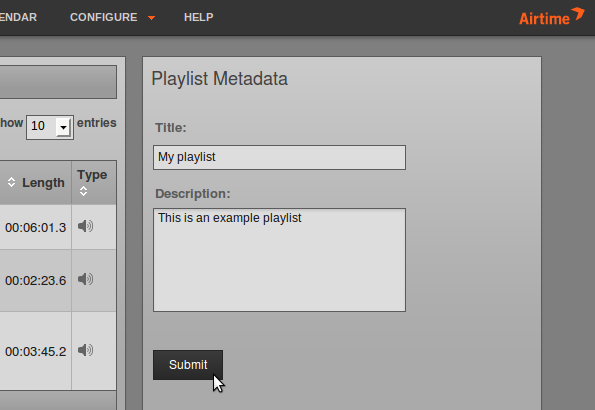Open the Calendar menu item
Screen dimensions: 595x410
tap(18, 17)
